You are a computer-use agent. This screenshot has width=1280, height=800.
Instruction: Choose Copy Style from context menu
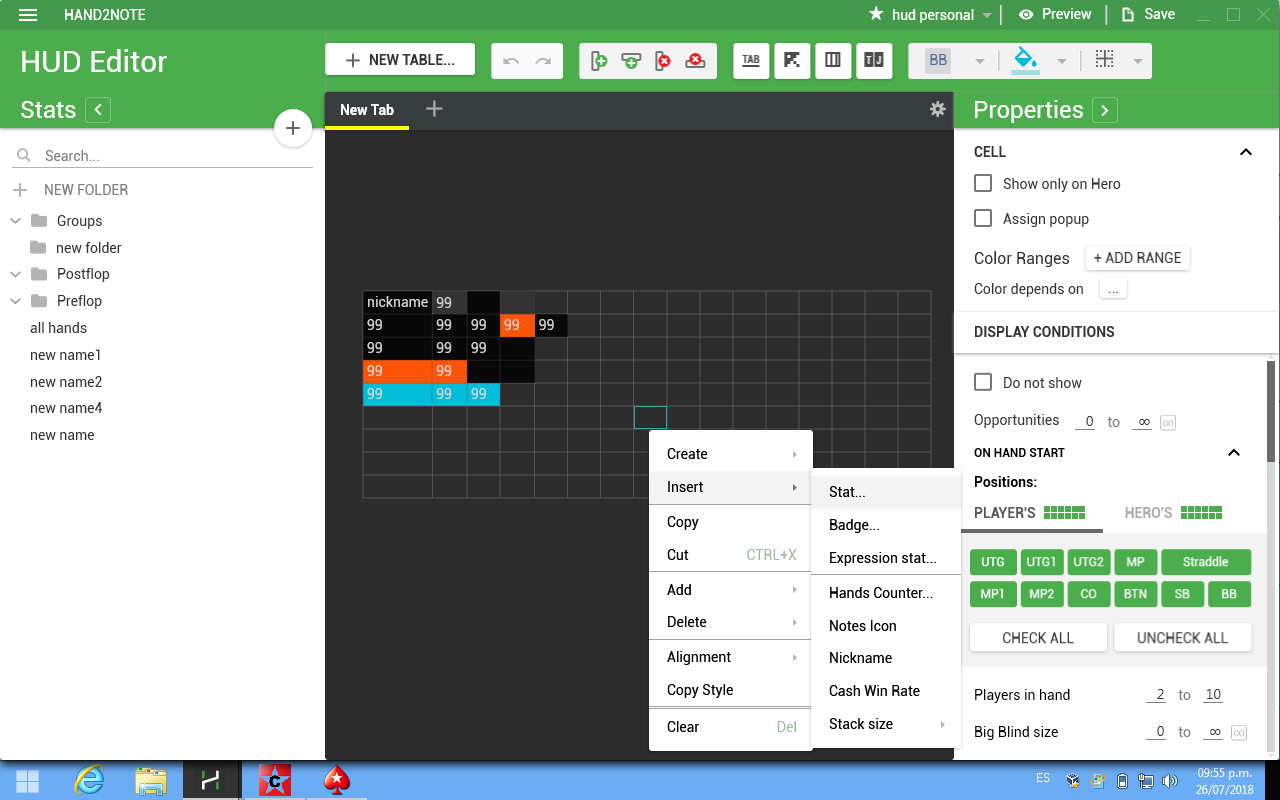pos(730,690)
